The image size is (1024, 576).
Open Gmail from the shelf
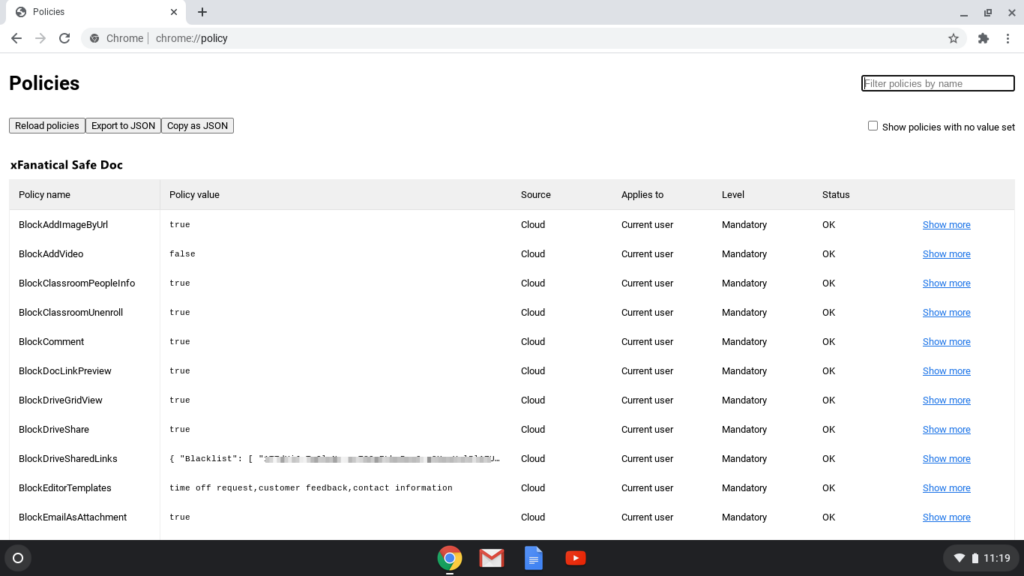tap(491, 558)
